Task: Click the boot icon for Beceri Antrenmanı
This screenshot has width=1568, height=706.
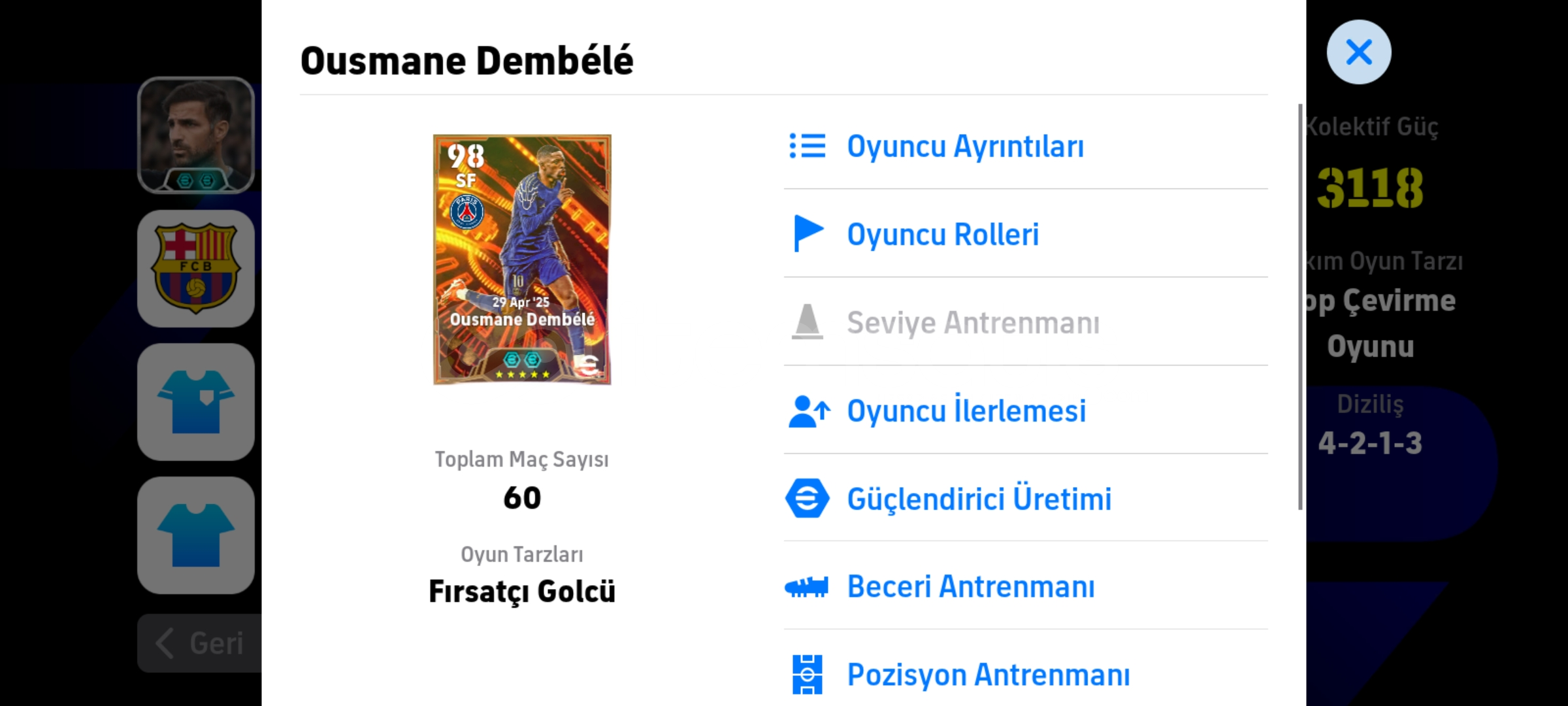Action: pyautogui.click(x=807, y=586)
